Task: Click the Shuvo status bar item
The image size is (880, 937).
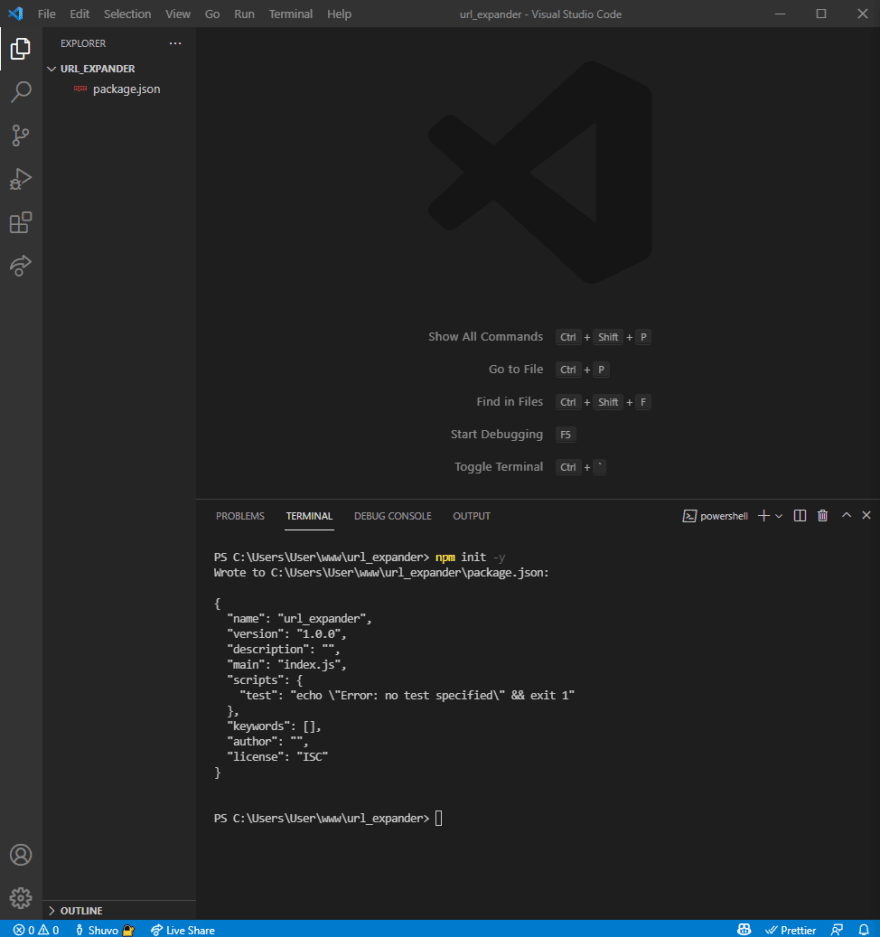Action: [104, 929]
